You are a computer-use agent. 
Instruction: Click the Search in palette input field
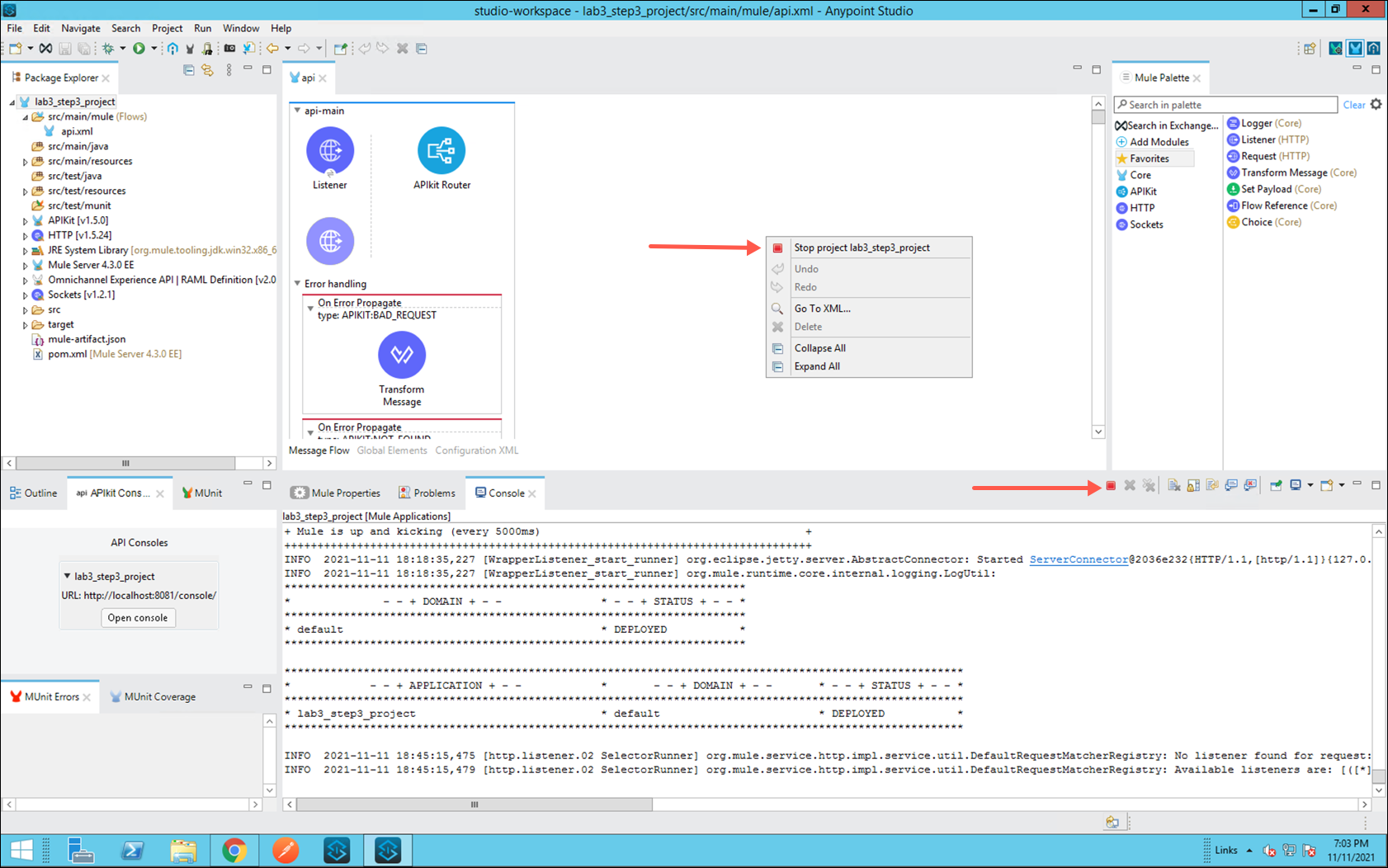1225,105
